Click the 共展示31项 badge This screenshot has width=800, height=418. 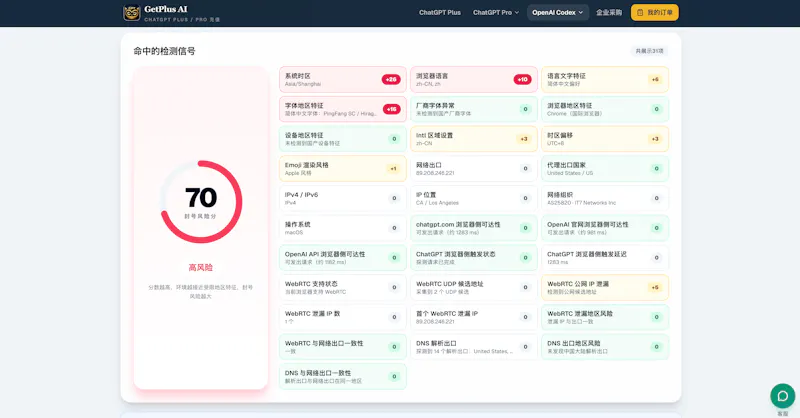pos(649,51)
